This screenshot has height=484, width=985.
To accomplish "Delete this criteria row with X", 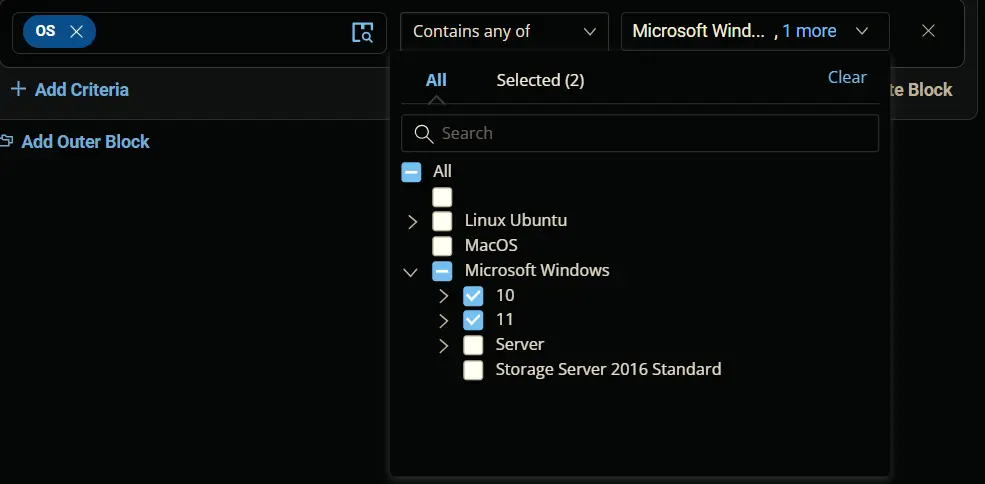I will click(x=928, y=31).
